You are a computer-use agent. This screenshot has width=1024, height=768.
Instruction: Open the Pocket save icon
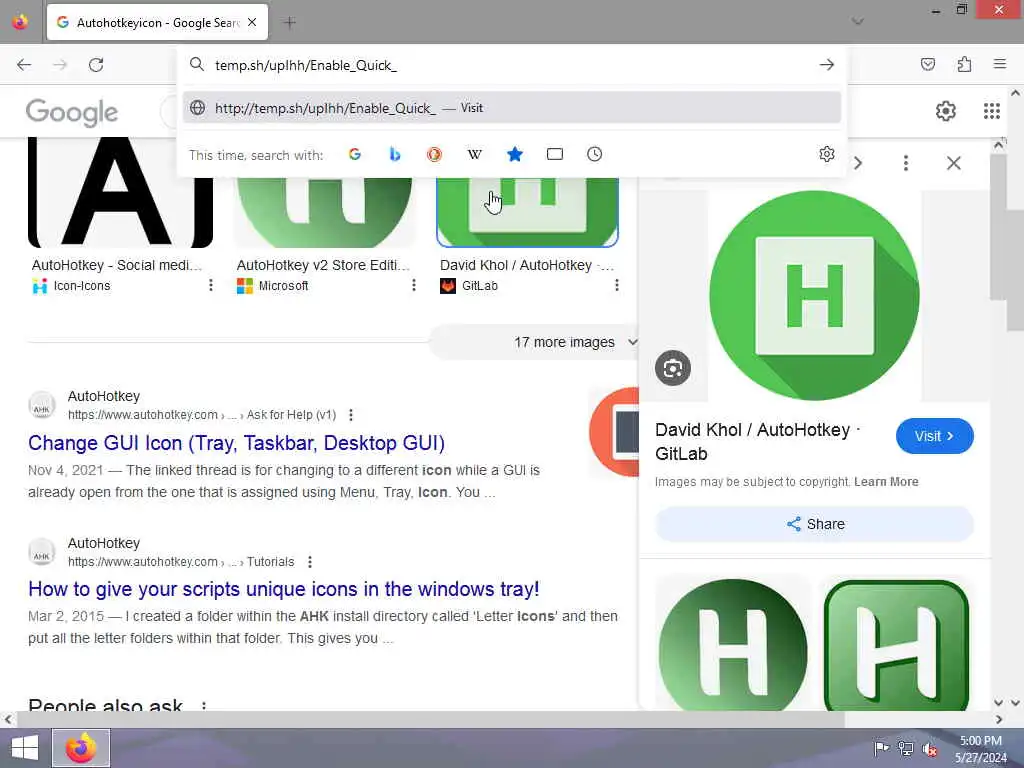pyautogui.click(x=928, y=64)
